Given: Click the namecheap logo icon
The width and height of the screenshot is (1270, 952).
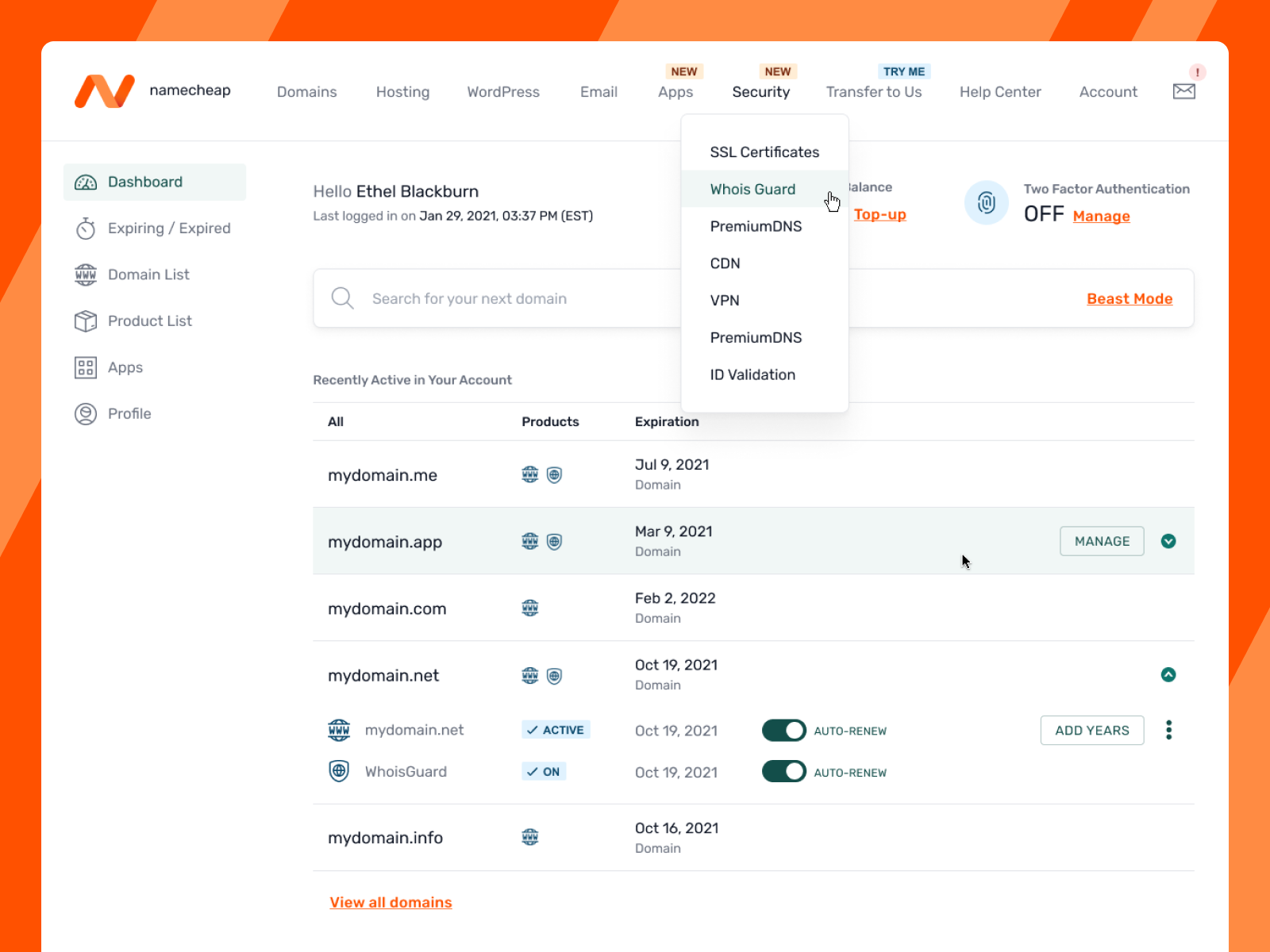Looking at the screenshot, I should (x=104, y=91).
